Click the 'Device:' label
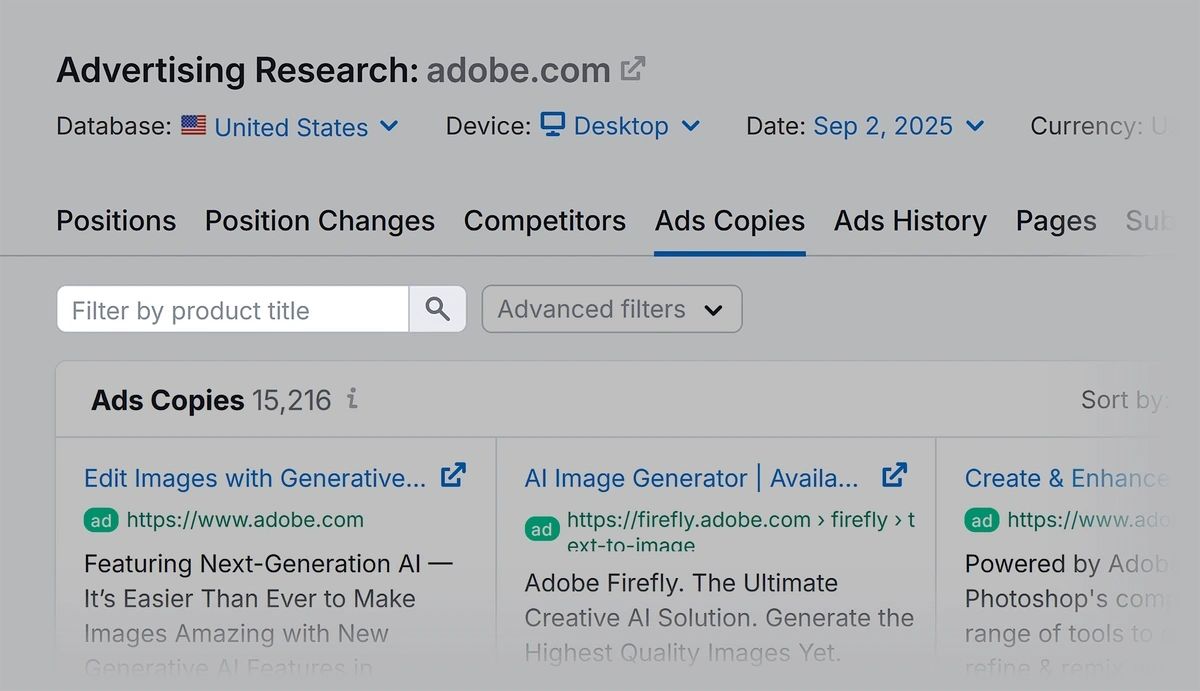 point(488,126)
